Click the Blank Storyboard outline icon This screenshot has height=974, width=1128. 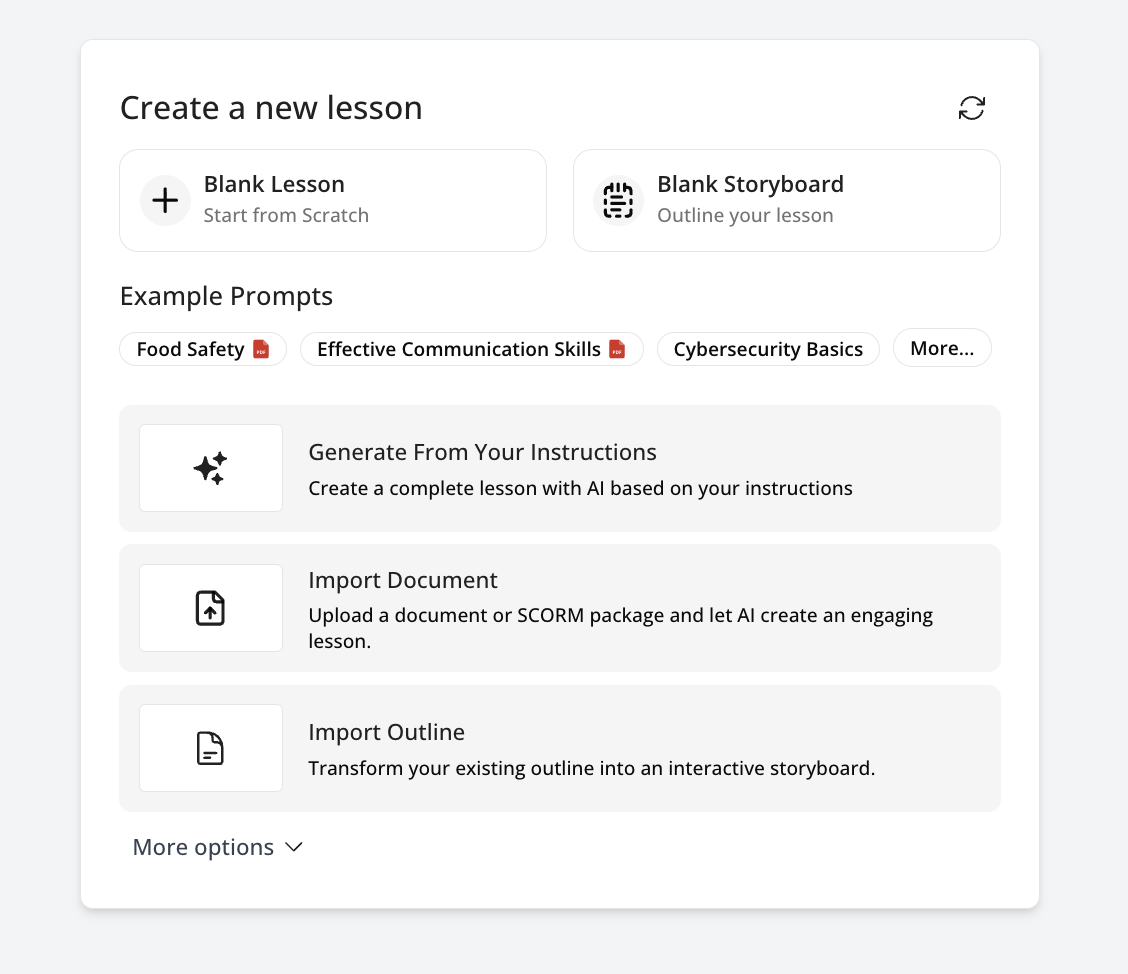click(x=618, y=201)
